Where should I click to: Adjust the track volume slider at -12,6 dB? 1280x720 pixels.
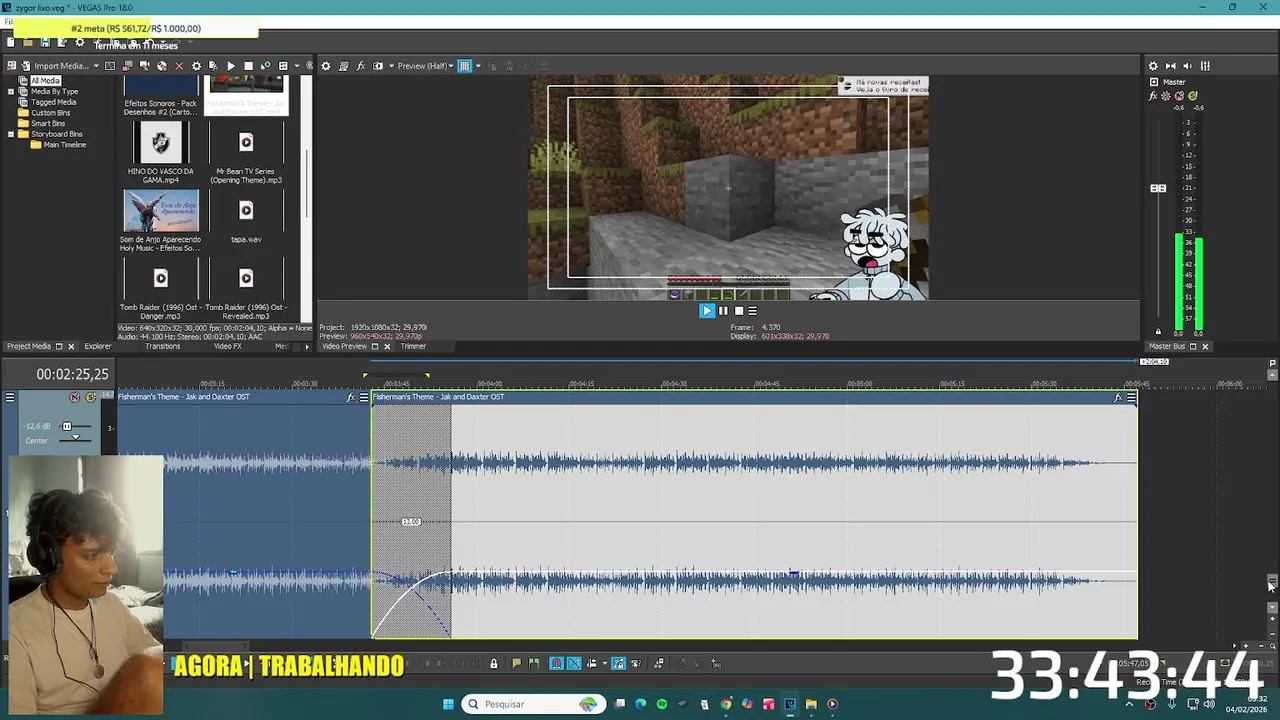click(x=67, y=426)
